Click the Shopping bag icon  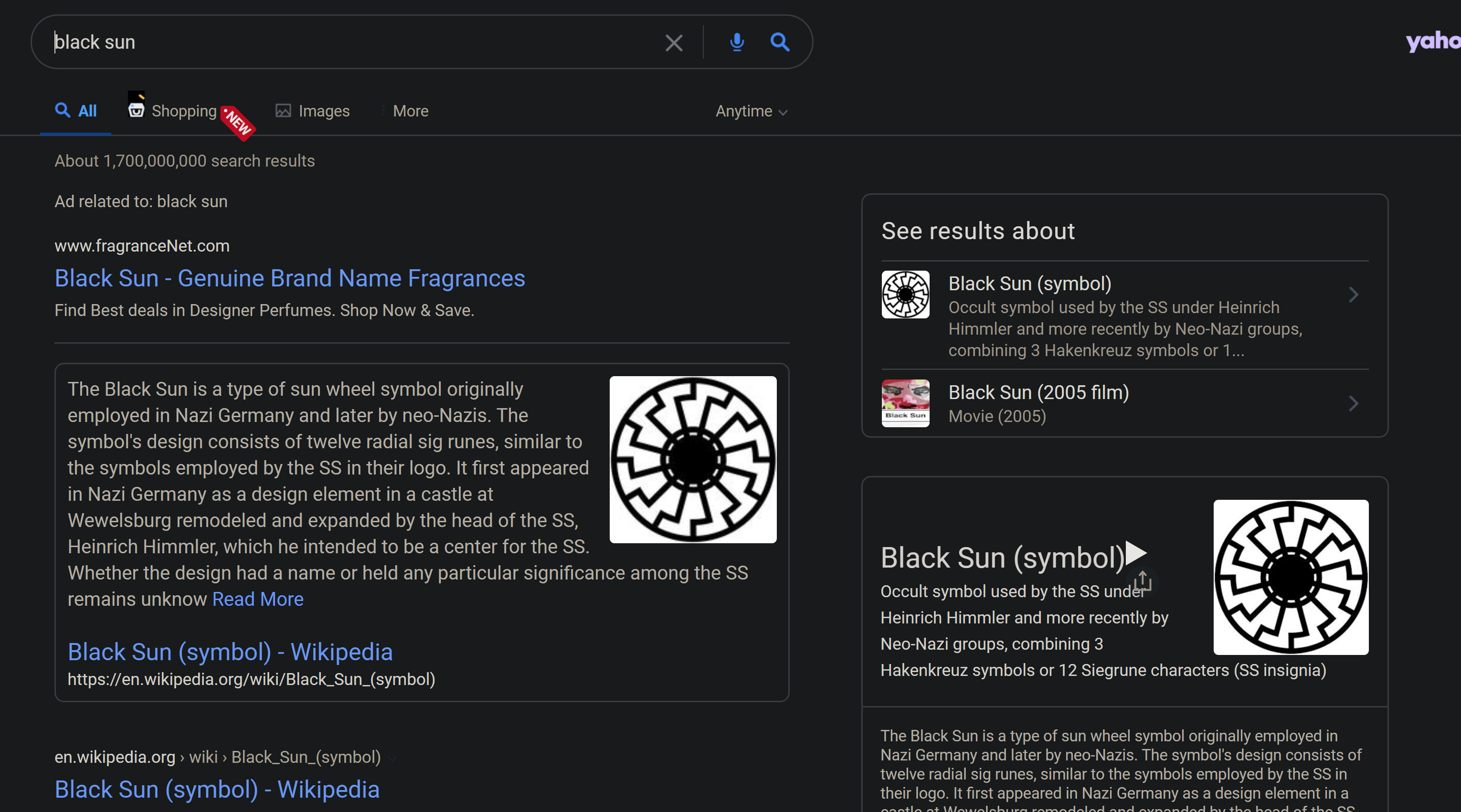coord(136,105)
